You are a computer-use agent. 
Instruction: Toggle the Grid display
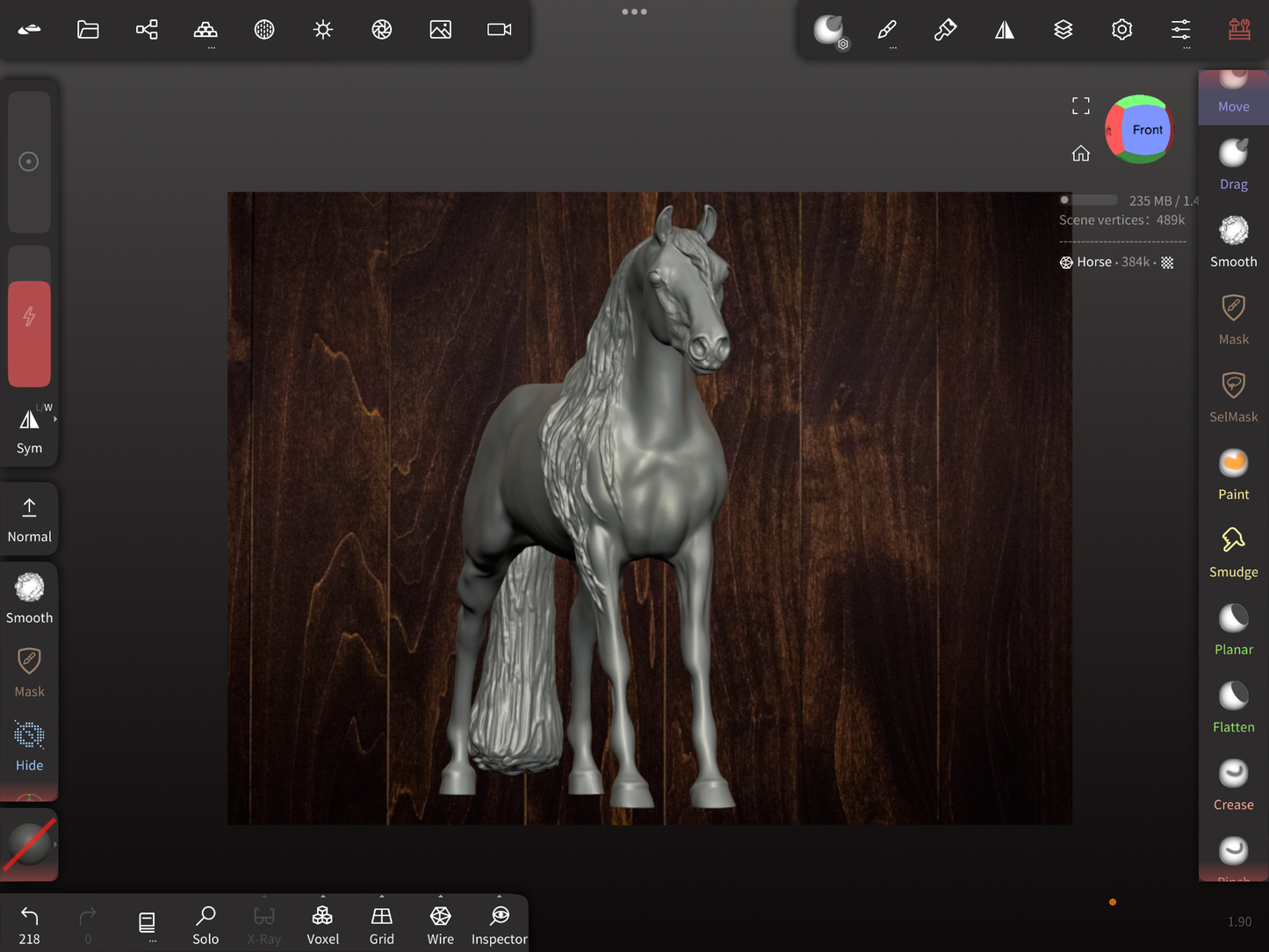click(x=381, y=925)
